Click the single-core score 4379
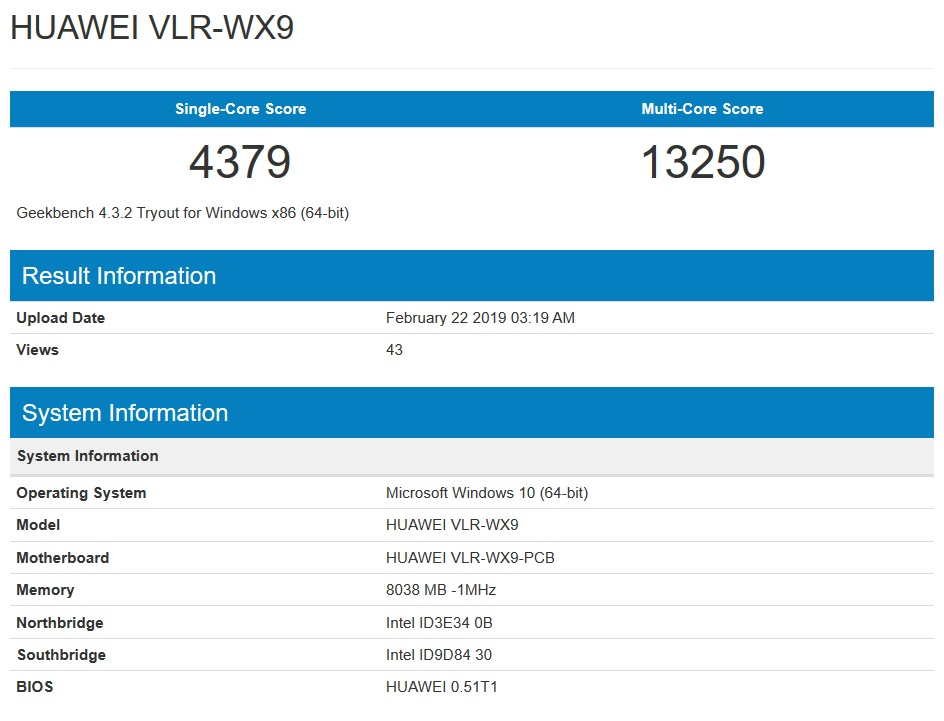 240,162
